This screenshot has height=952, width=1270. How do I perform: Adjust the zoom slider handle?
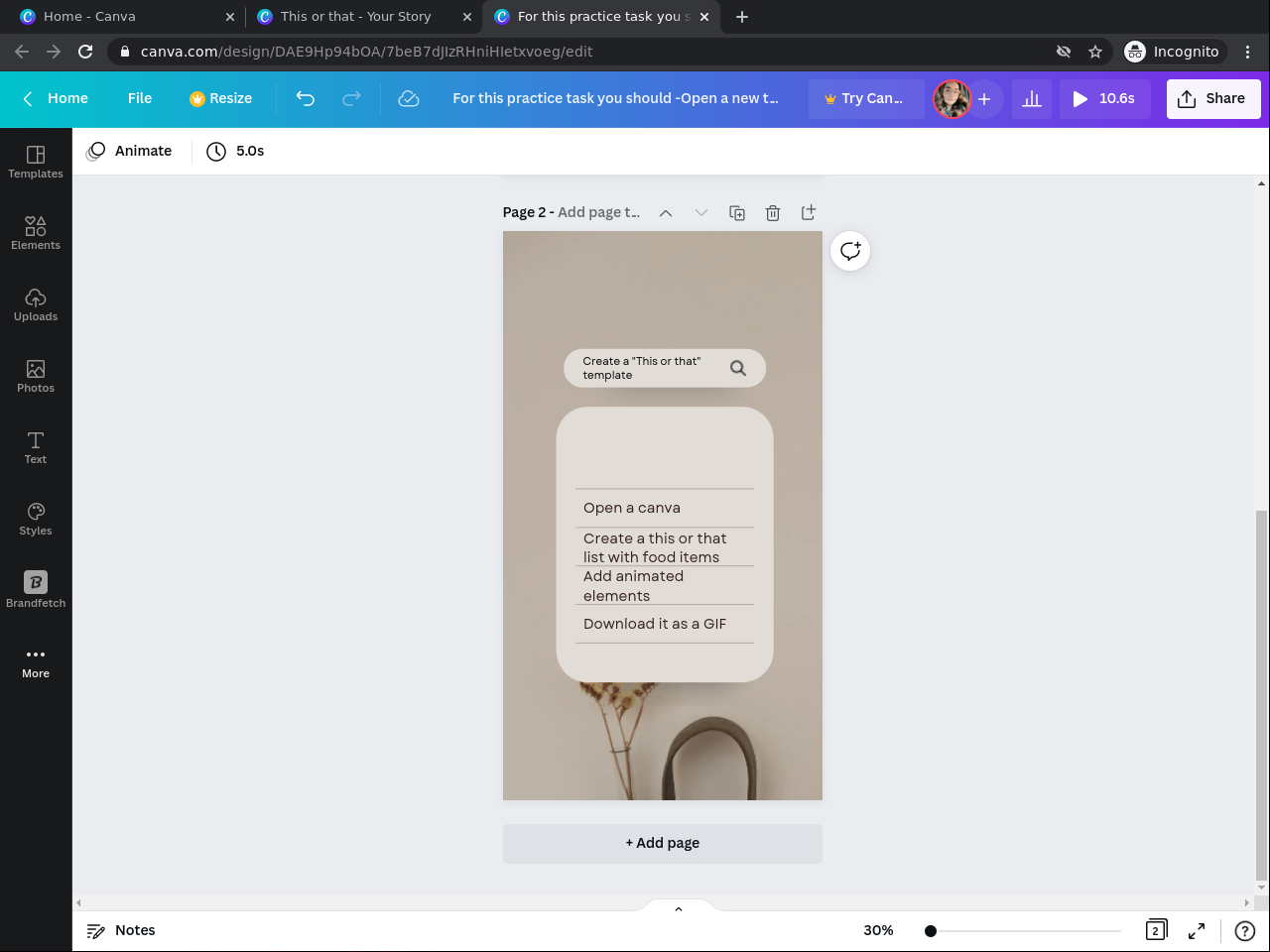click(931, 930)
